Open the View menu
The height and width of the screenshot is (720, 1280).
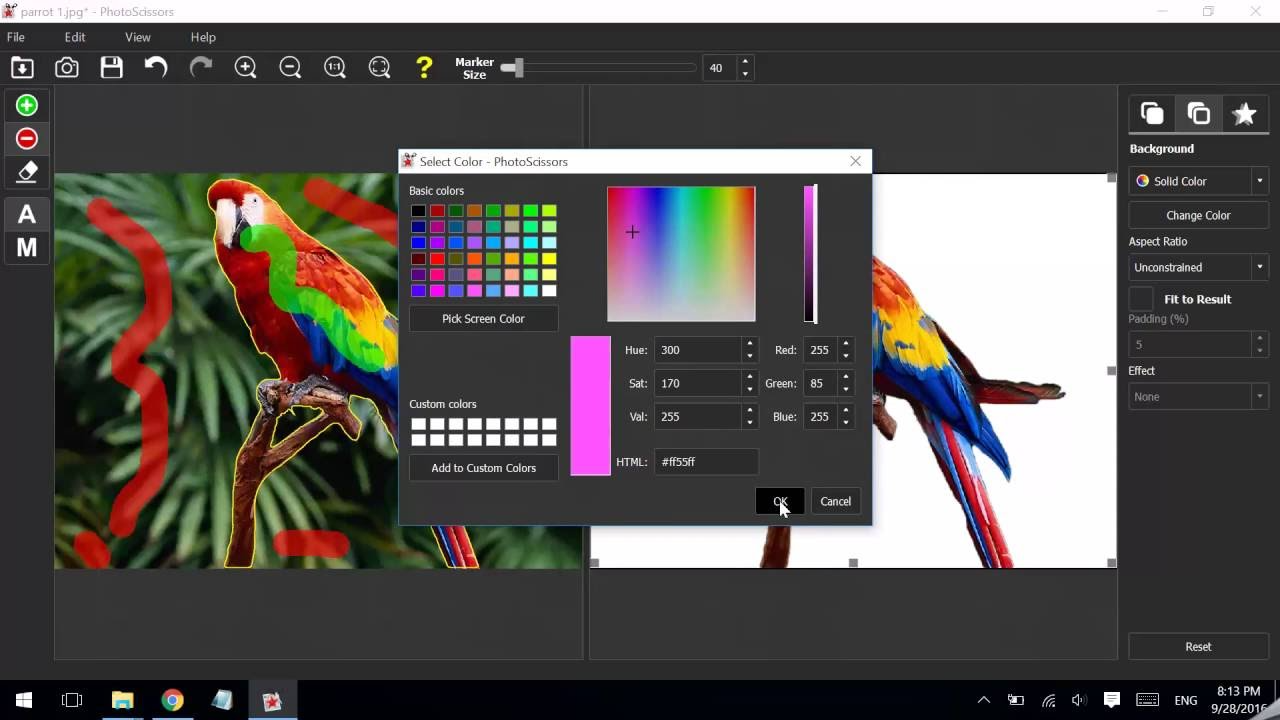click(138, 37)
